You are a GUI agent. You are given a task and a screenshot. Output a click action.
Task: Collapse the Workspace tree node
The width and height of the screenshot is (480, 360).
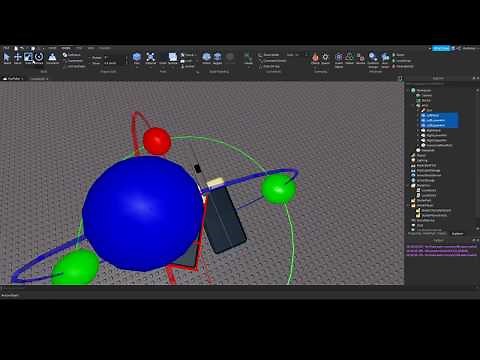click(409, 90)
